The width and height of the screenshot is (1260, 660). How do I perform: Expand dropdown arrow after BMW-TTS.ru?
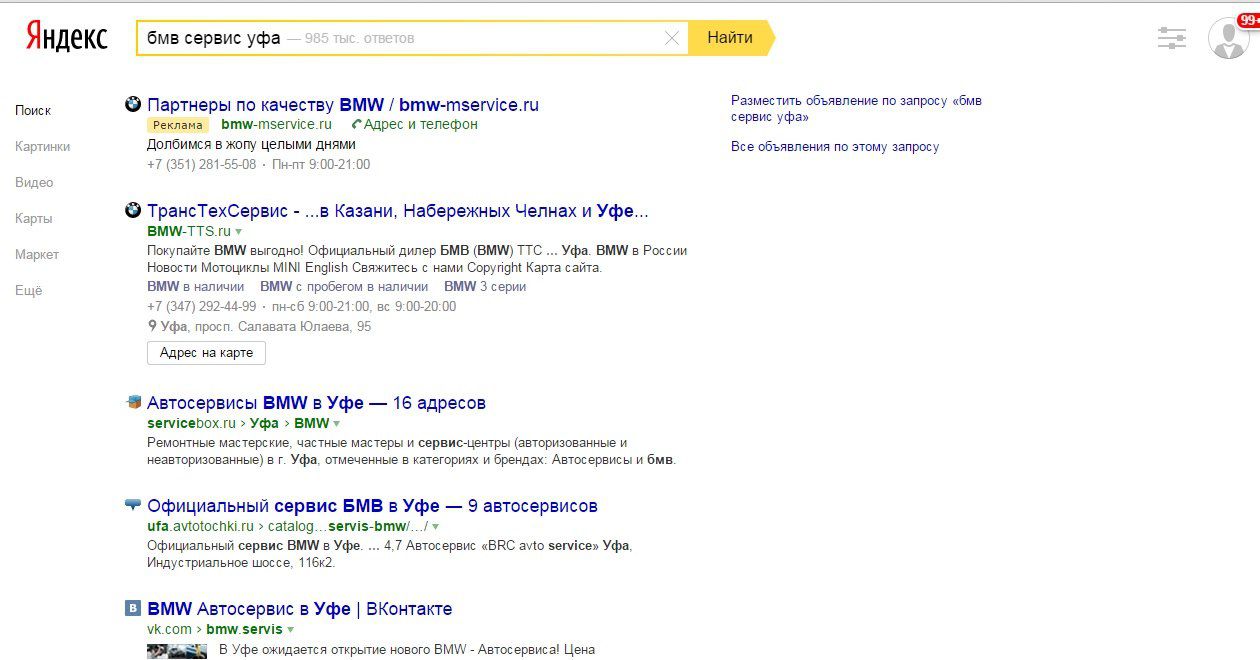coord(239,232)
